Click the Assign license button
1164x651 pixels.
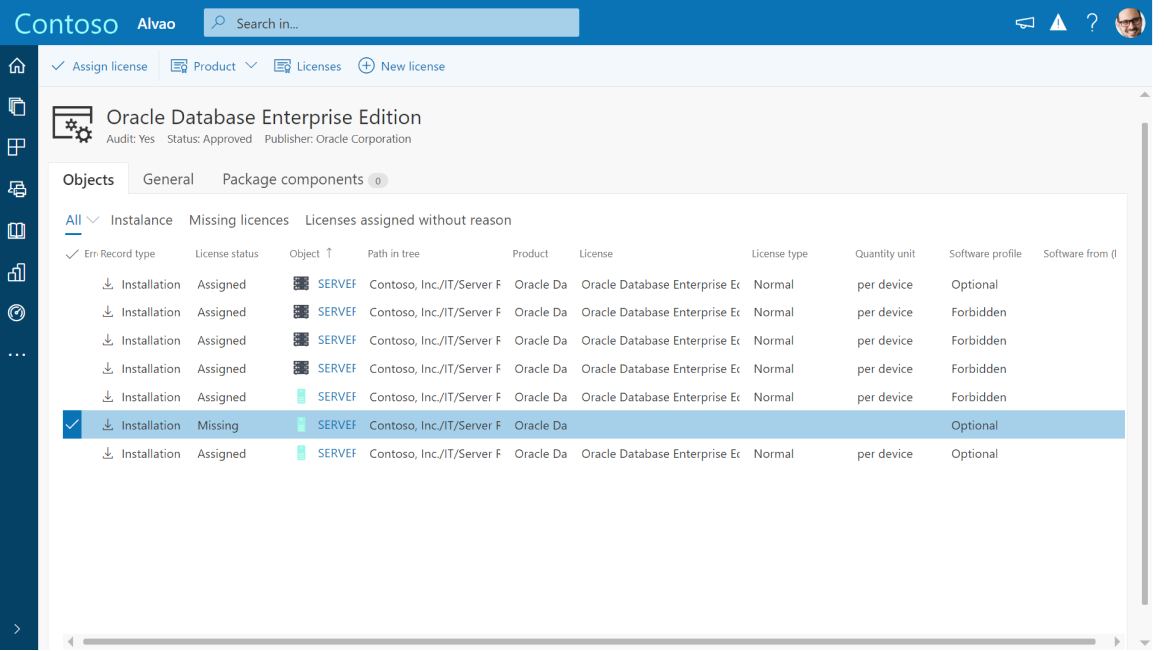coord(100,66)
